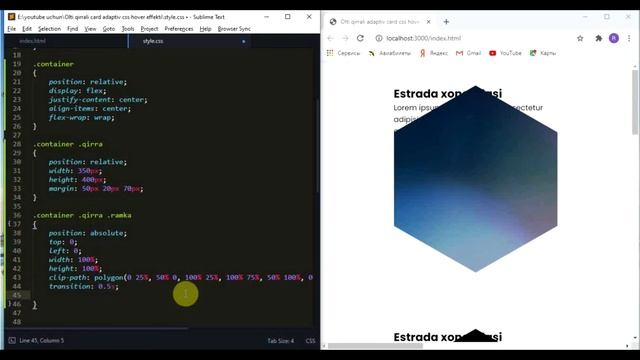Click the page scroll down arrow
Image resolution: width=640 pixels, height=360 pixels.
tap(635, 338)
